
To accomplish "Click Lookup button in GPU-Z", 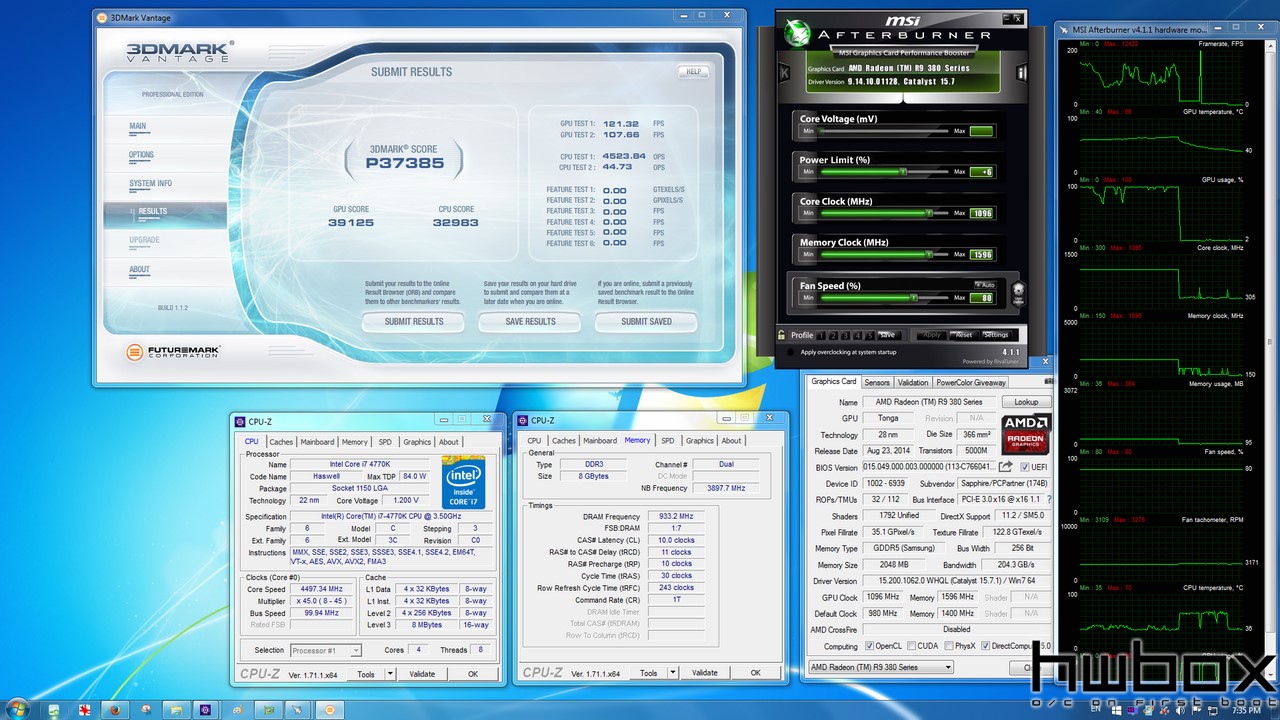I will click(1026, 402).
